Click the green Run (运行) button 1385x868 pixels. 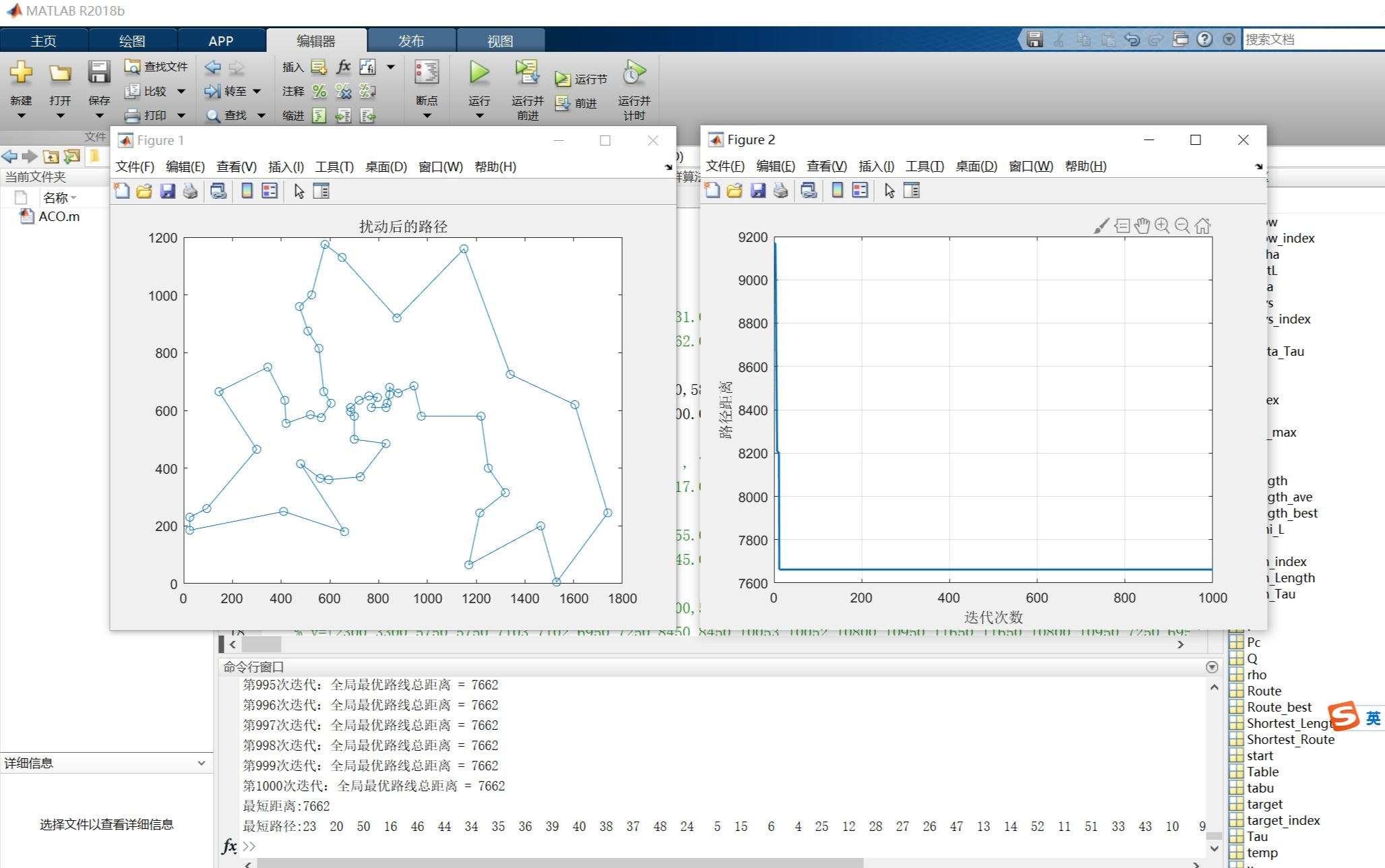coord(479,73)
